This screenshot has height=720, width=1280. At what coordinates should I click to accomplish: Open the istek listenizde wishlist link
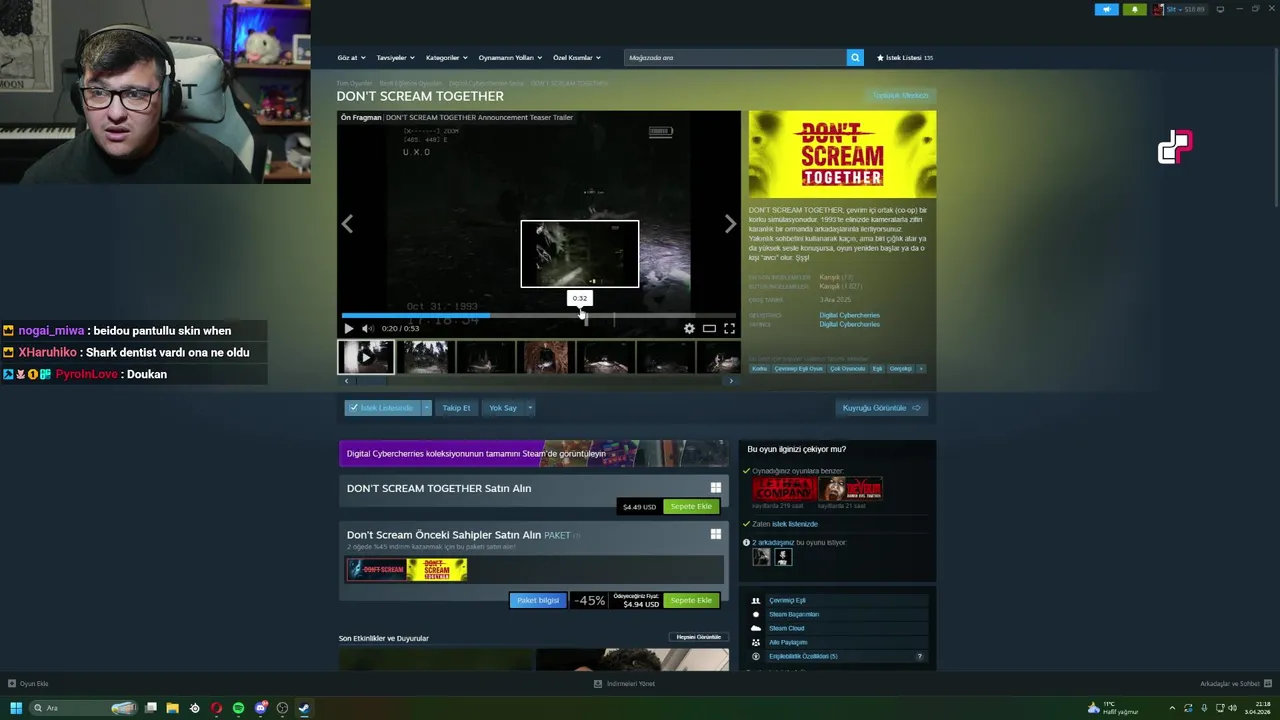(x=795, y=524)
